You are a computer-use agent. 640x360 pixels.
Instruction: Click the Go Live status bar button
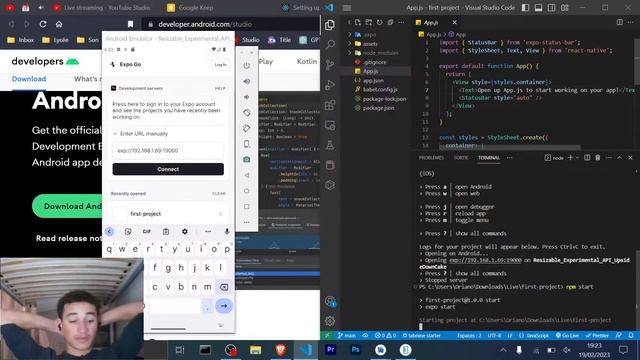[x=567, y=336]
